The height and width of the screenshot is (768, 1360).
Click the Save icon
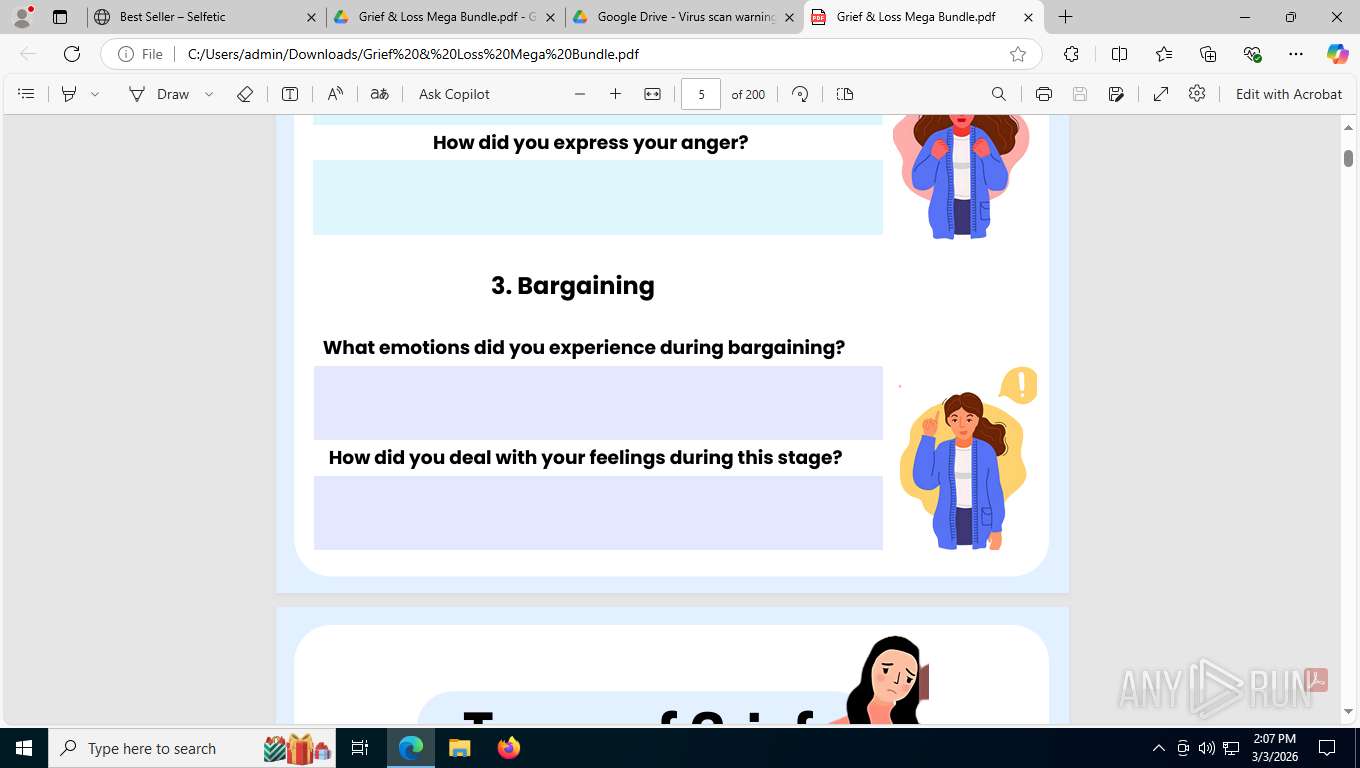coord(1080,94)
